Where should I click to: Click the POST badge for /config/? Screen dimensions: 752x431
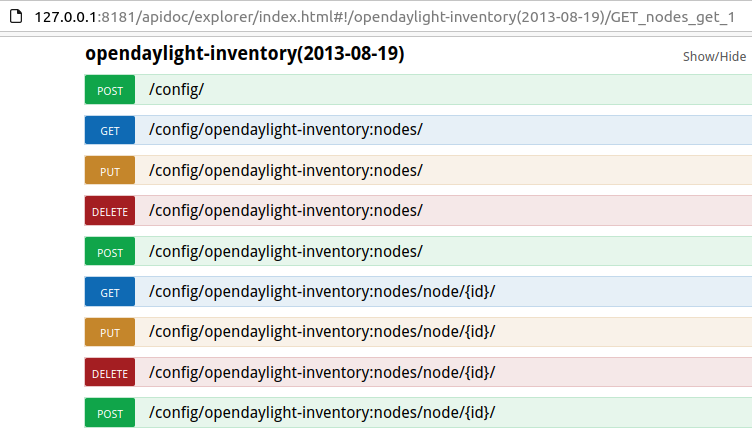(110, 91)
